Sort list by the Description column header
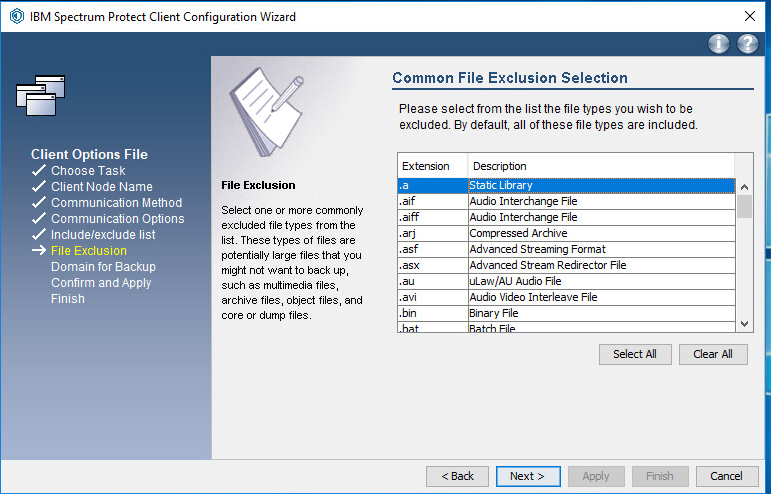 pos(600,165)
